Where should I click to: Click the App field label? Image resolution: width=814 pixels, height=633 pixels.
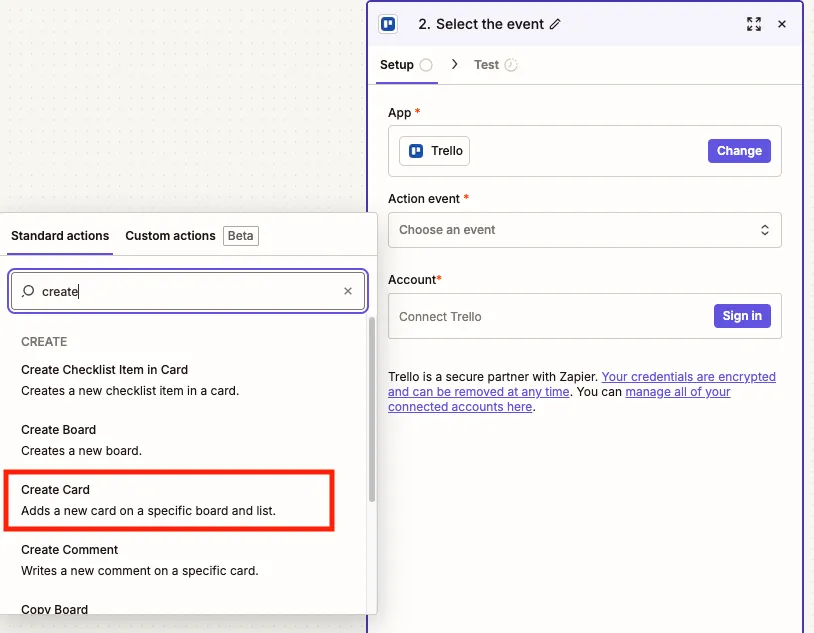tap(399, 113)
